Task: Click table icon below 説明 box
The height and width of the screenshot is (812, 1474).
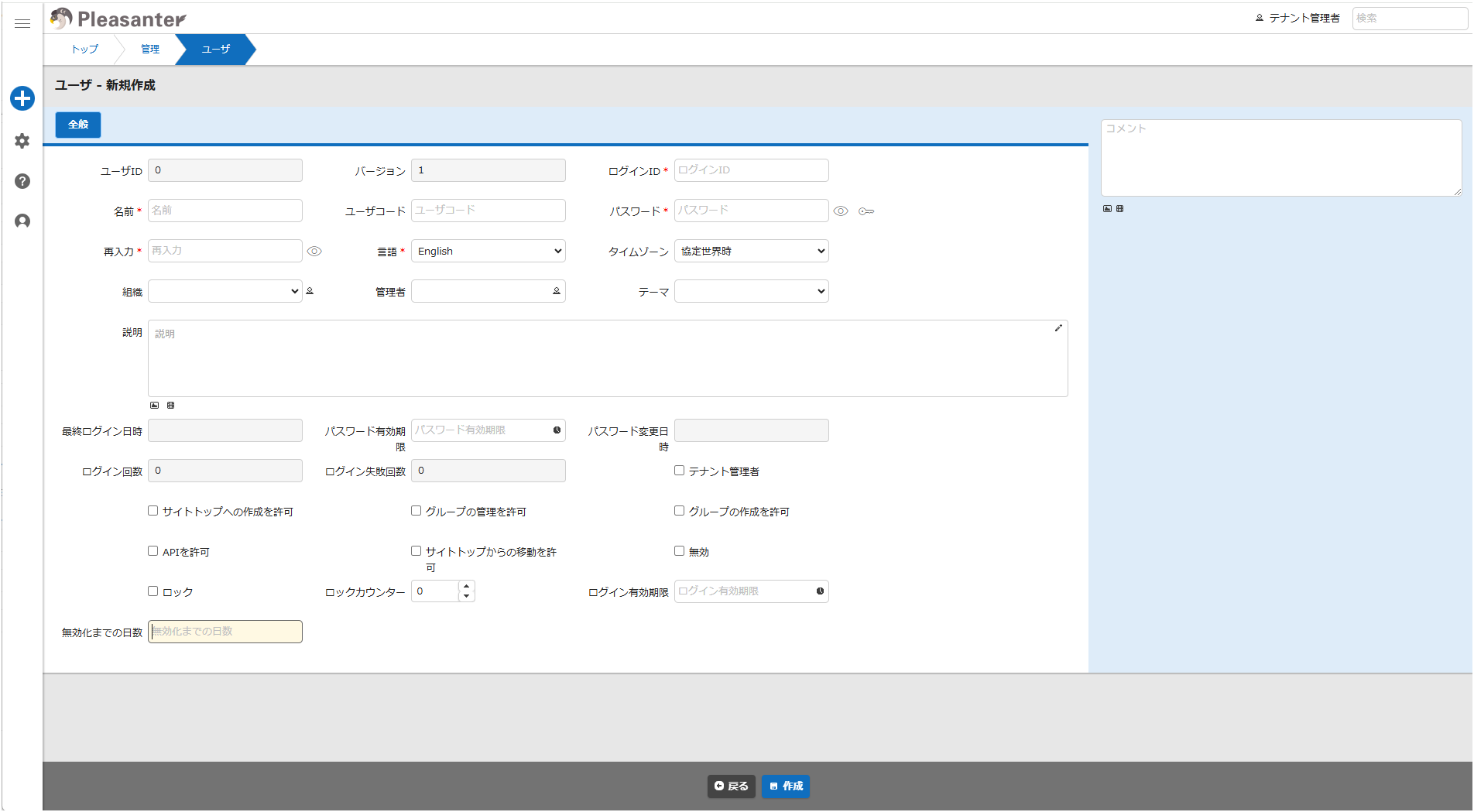Action: pos(171,405)
